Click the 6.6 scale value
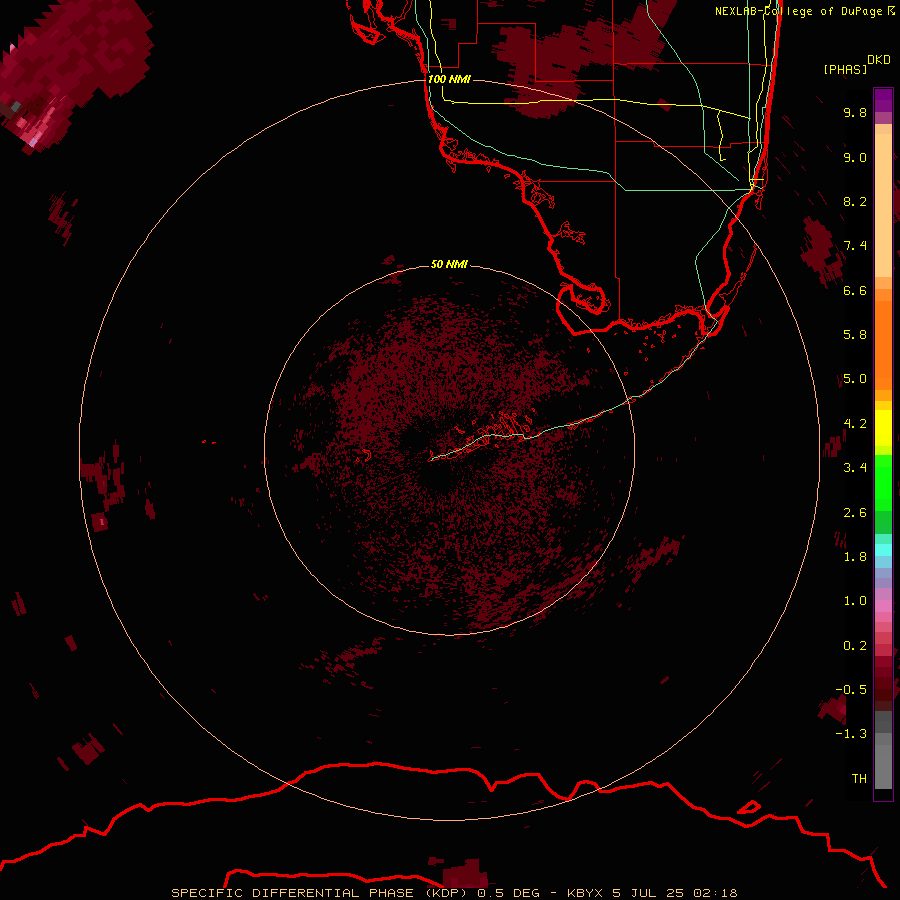Image resolution: width=900 pixels, height=900 pixels. (x=855, y=290)
